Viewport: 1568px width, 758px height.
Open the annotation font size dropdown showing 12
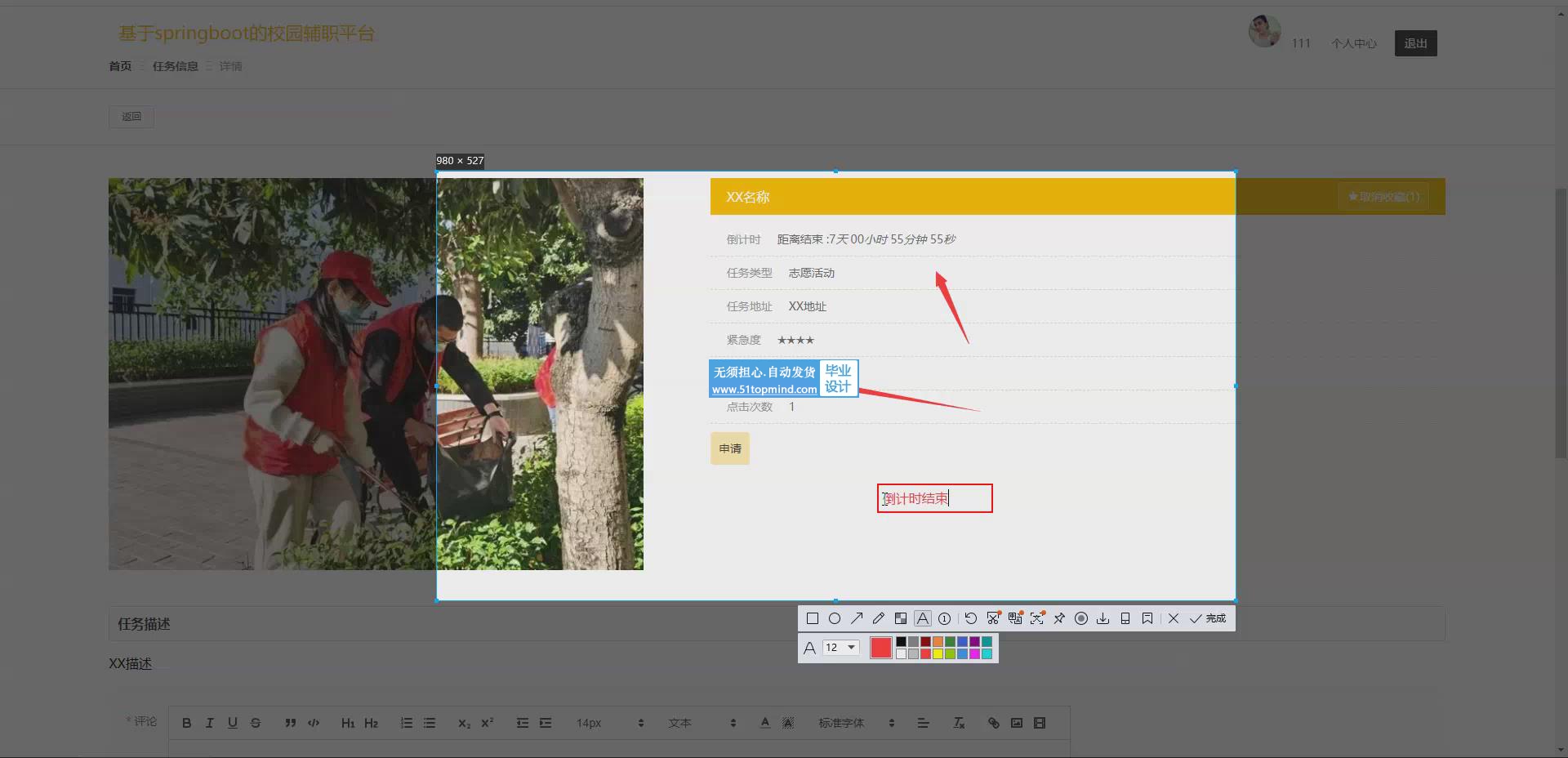pos(840,648)
